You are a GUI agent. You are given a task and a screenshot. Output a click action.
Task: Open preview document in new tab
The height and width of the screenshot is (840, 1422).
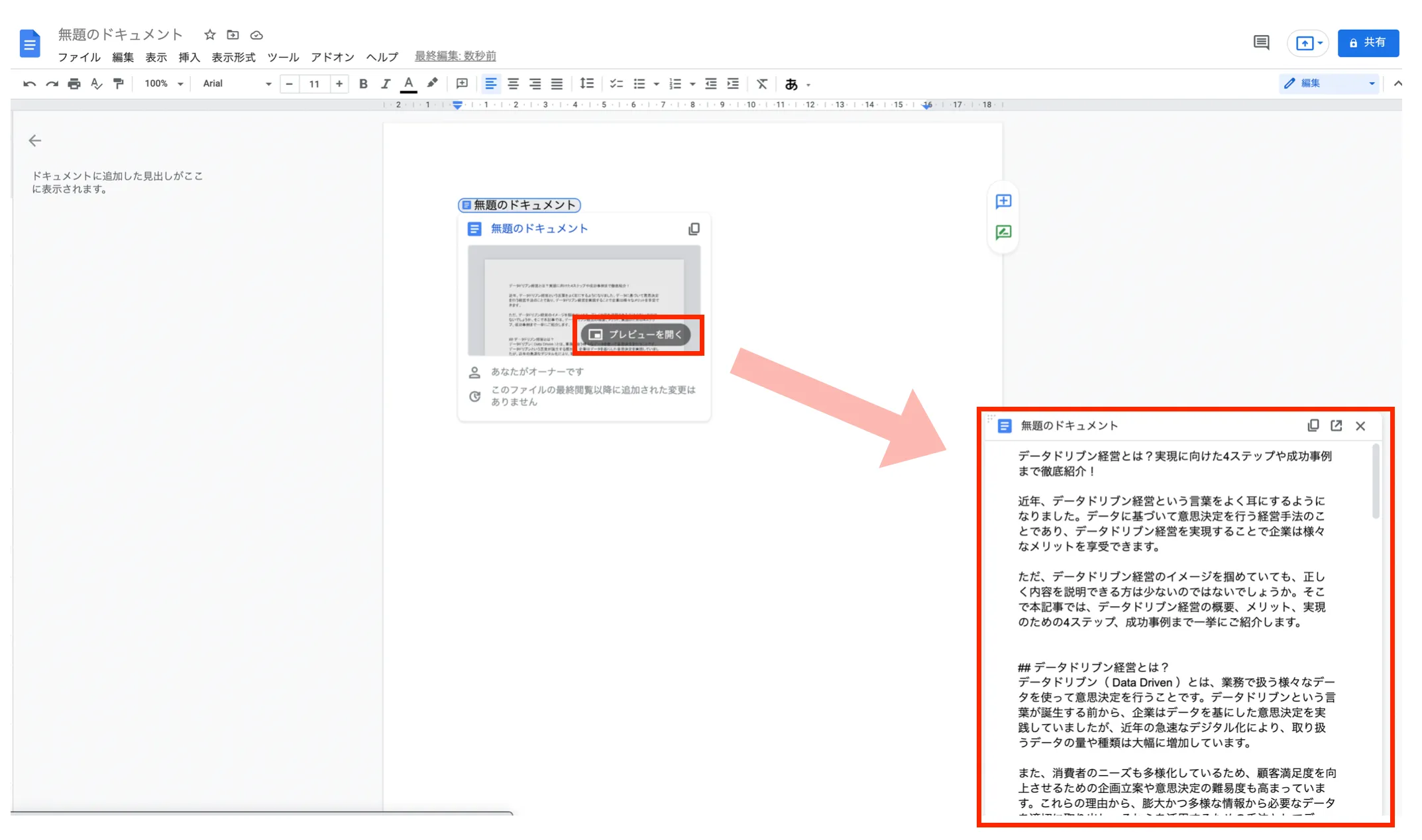click(1336, 425)
